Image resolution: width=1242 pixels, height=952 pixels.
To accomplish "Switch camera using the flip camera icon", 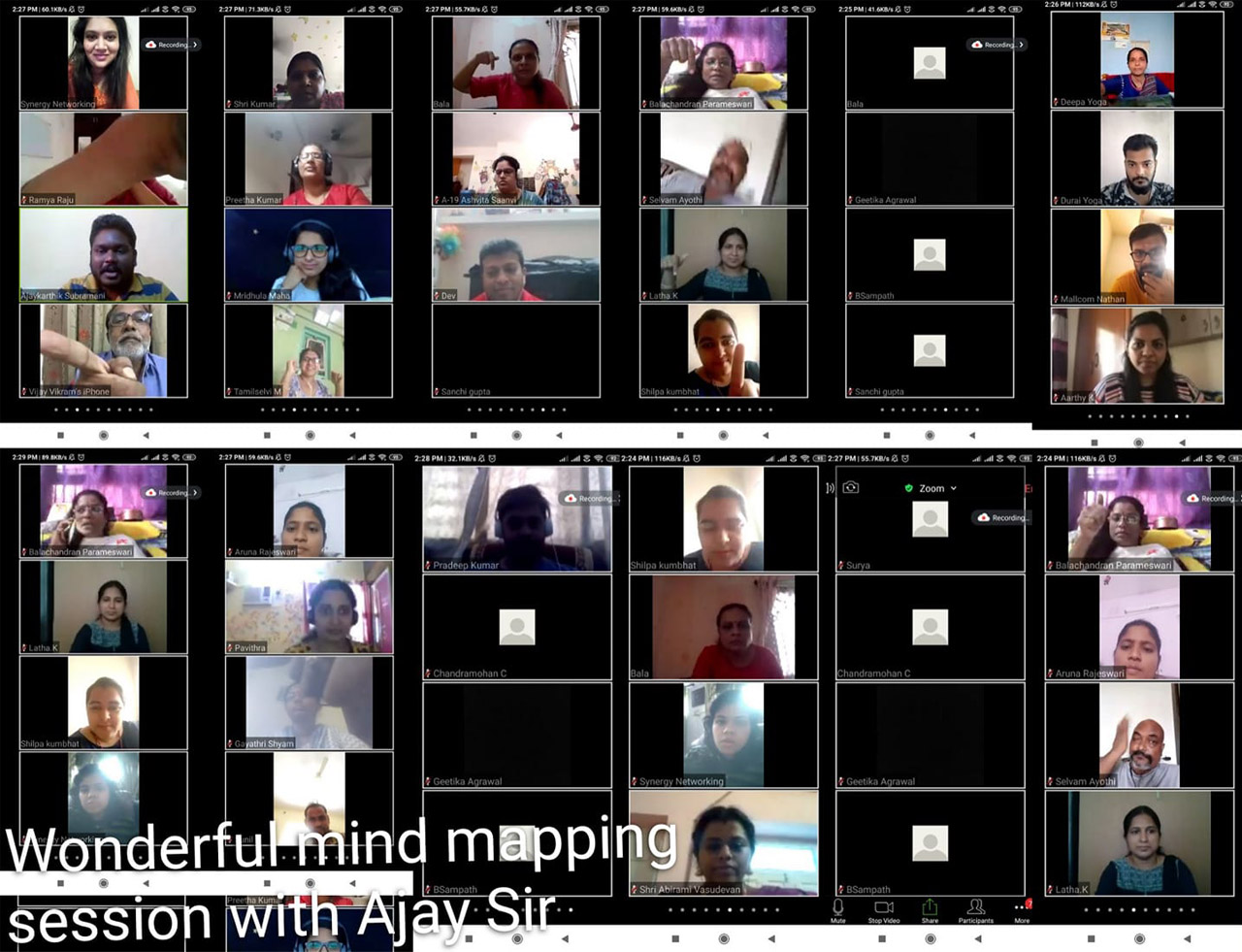I will point(851,488).
